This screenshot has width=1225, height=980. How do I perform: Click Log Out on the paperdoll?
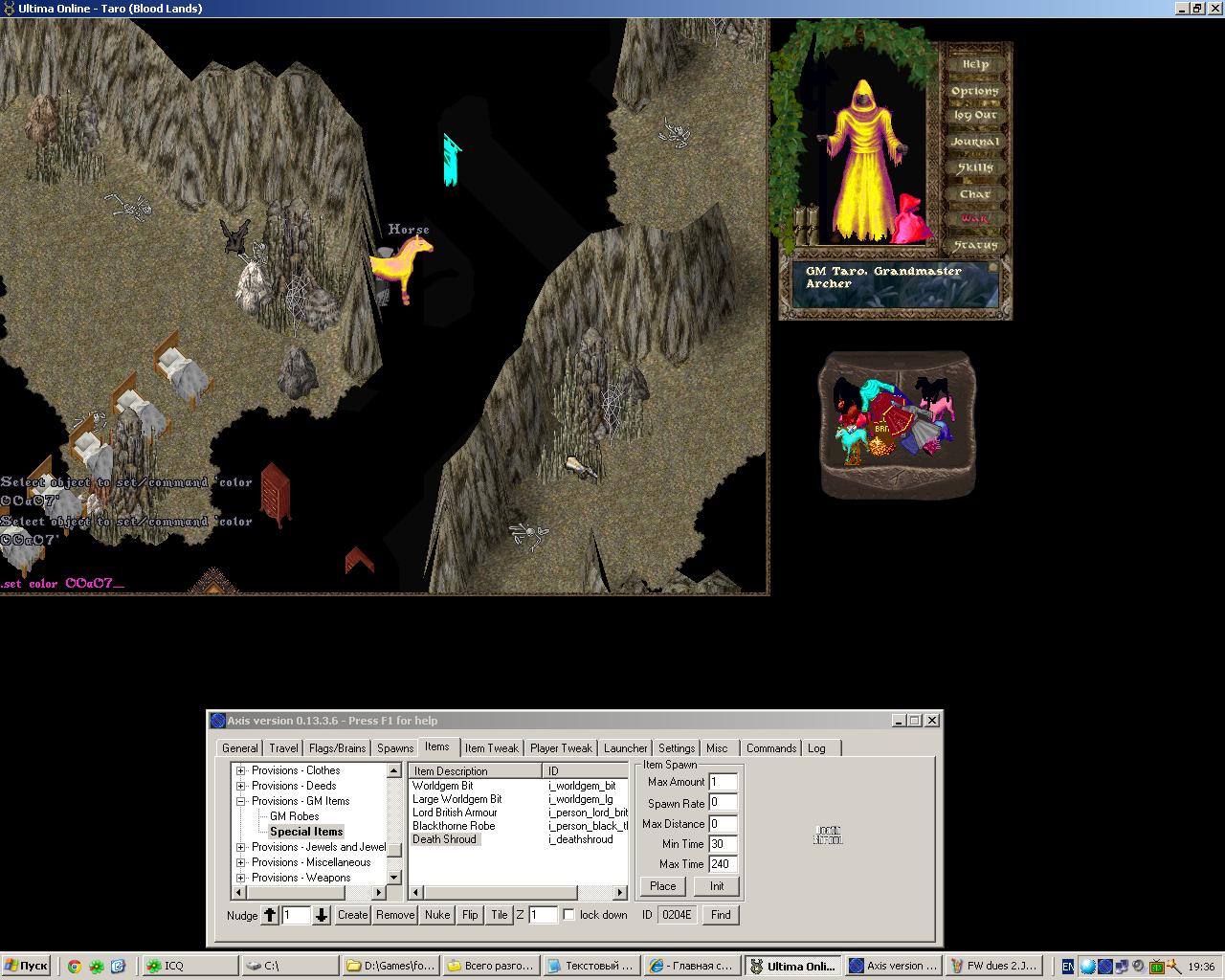(x=975, y=116)
